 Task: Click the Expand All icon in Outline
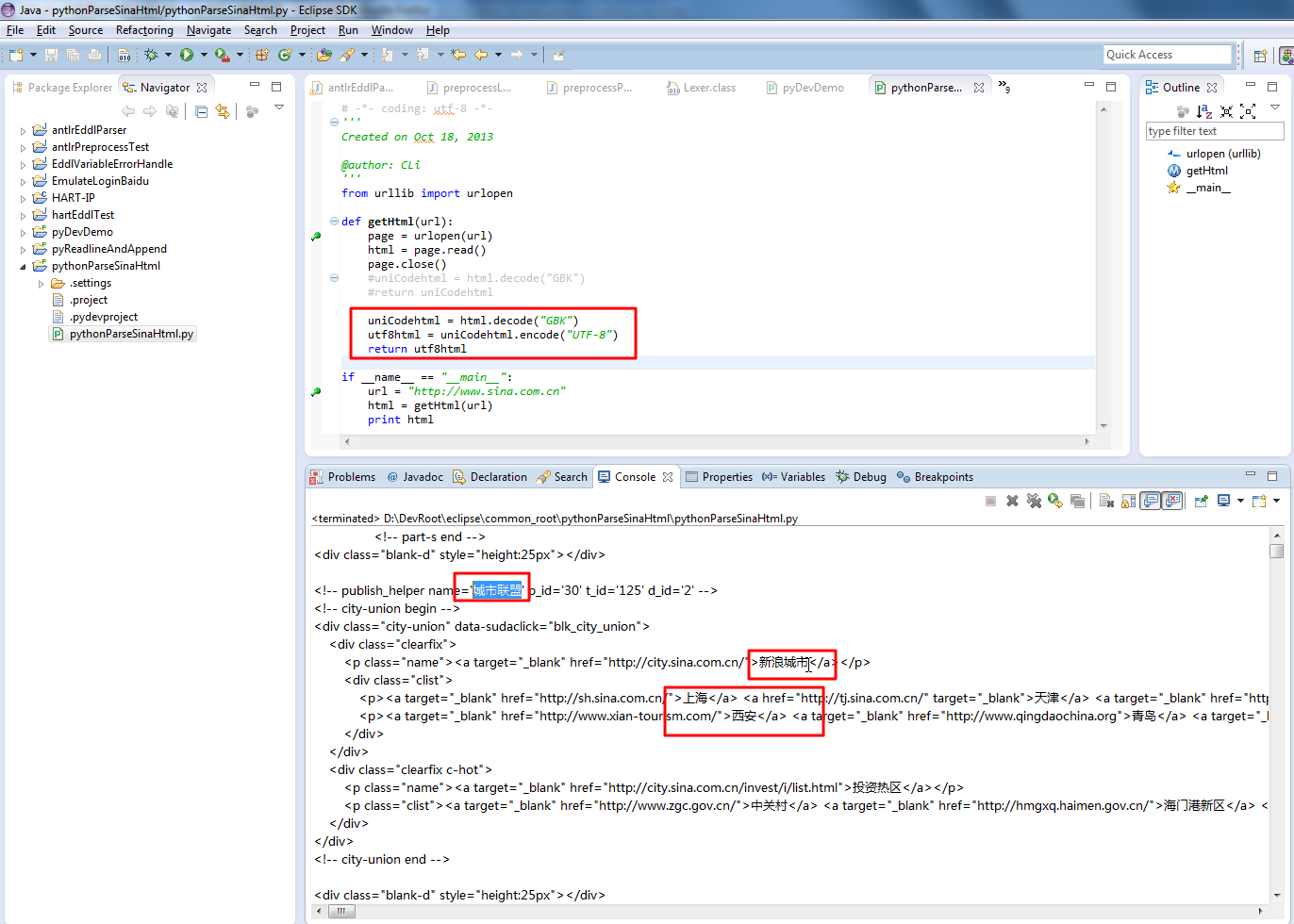pyautogui.click(x=1248, y=111)
